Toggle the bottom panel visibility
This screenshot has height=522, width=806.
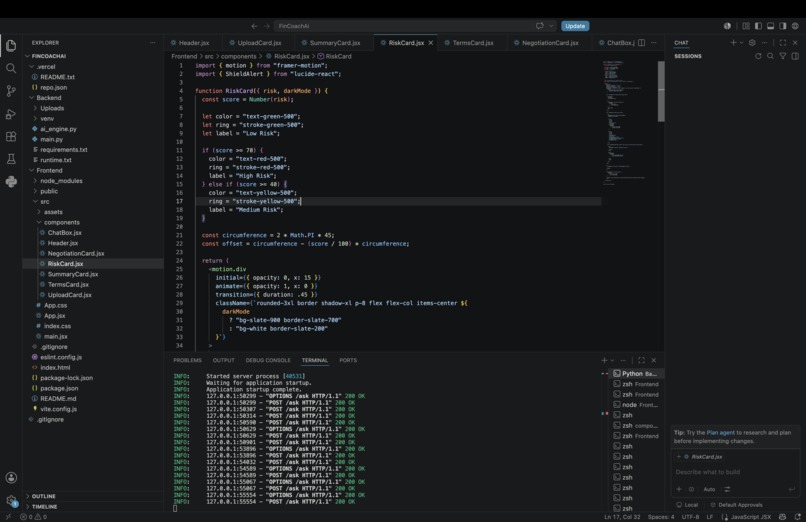(x=771, y=26)
